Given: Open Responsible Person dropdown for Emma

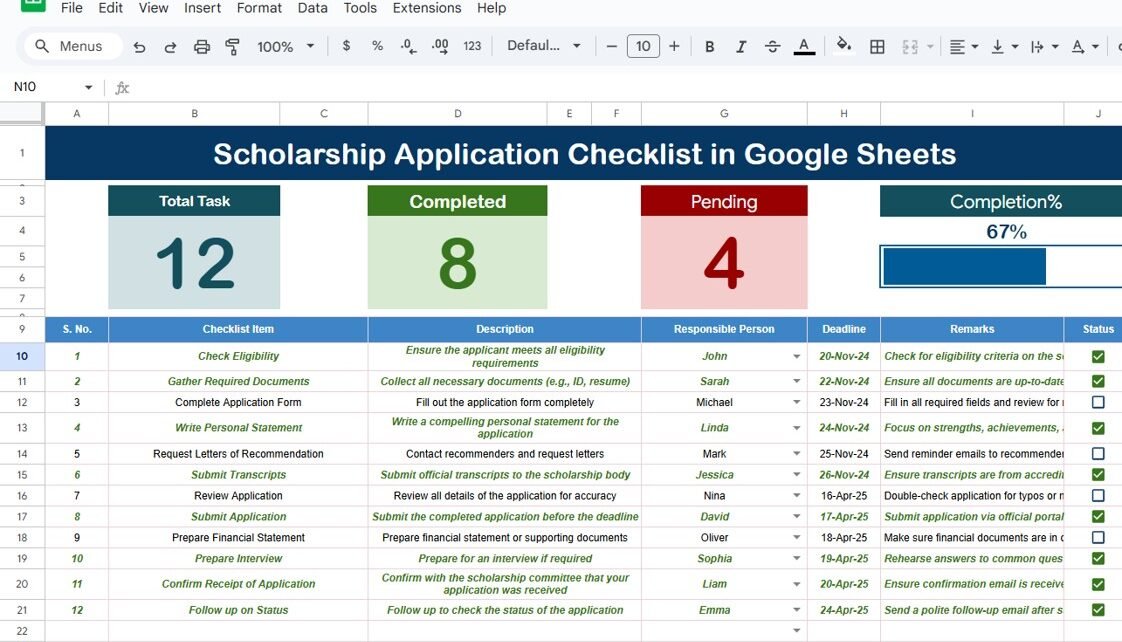Looking at the screenshot, I should (796, 610).
